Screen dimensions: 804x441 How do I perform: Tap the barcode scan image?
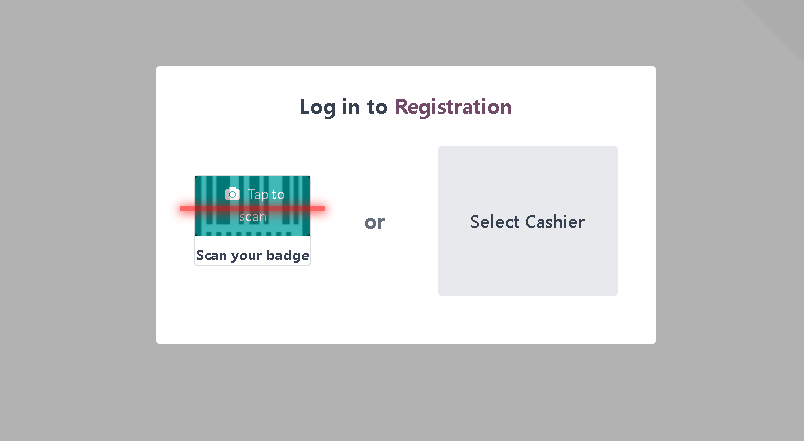(252, 206)
